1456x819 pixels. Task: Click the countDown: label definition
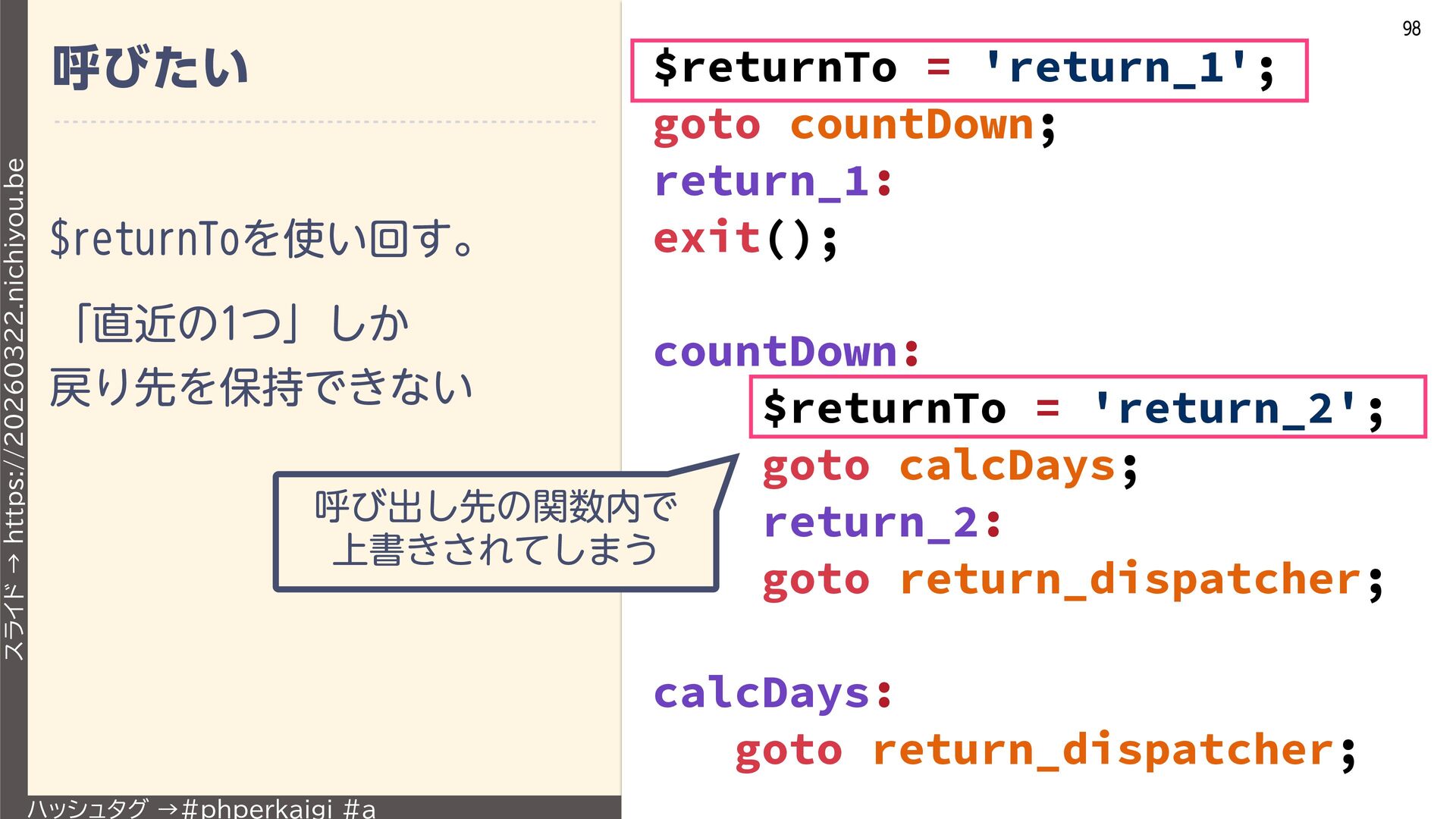(x=786, y=353)
